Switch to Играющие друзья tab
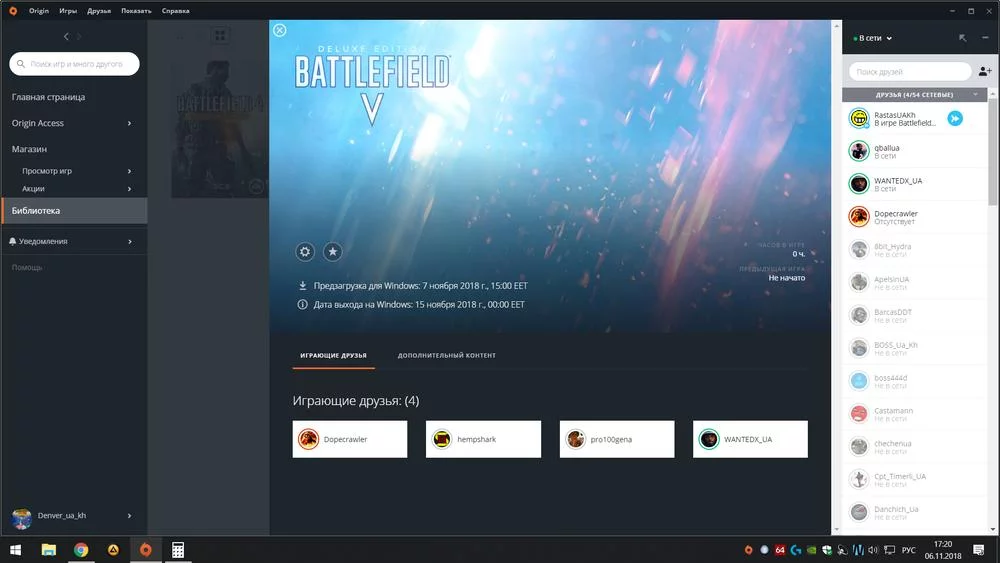This screenshot has height=563, width=1000. click(x=333, y=356)
